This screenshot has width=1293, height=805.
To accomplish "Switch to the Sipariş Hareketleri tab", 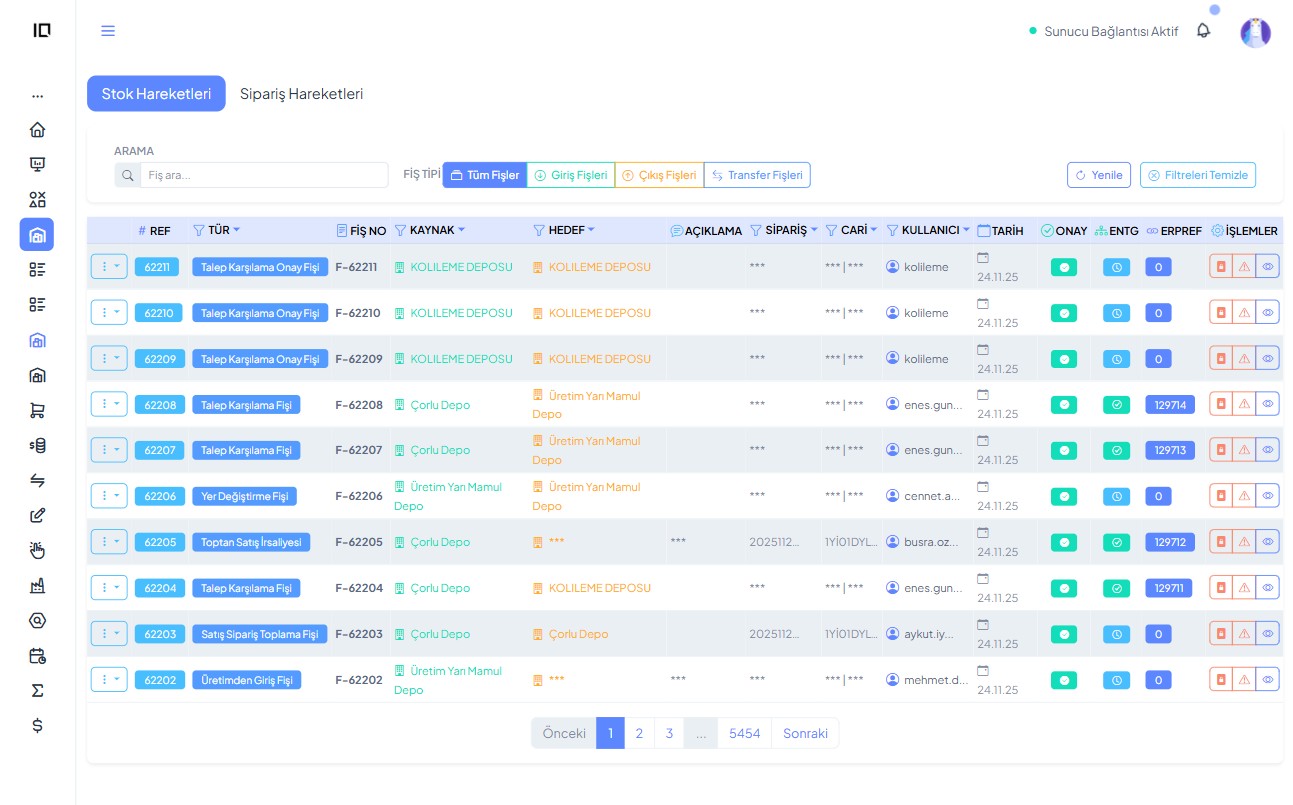I will click(301, 94).
